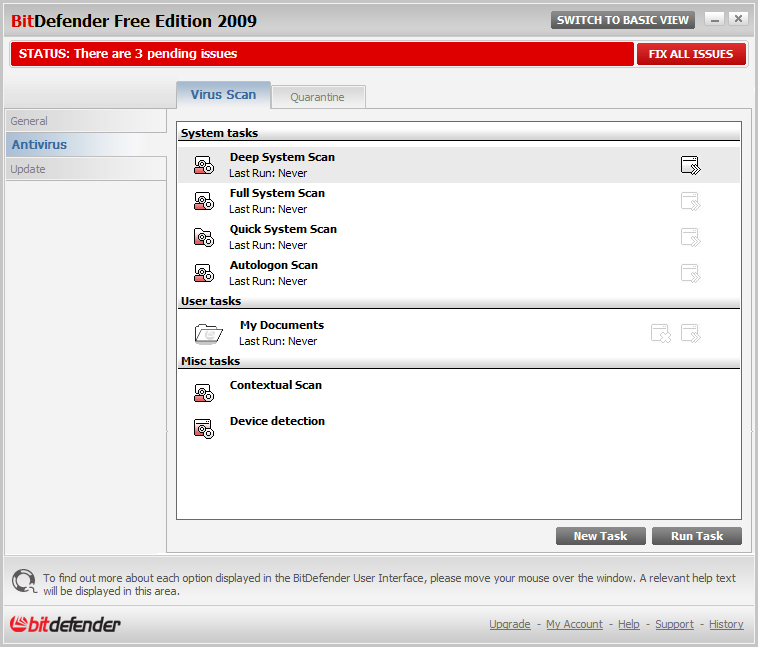Click the help magnifier icon at bottom
The height and width of the screenshot is (647, 758).
click(24, 581)
